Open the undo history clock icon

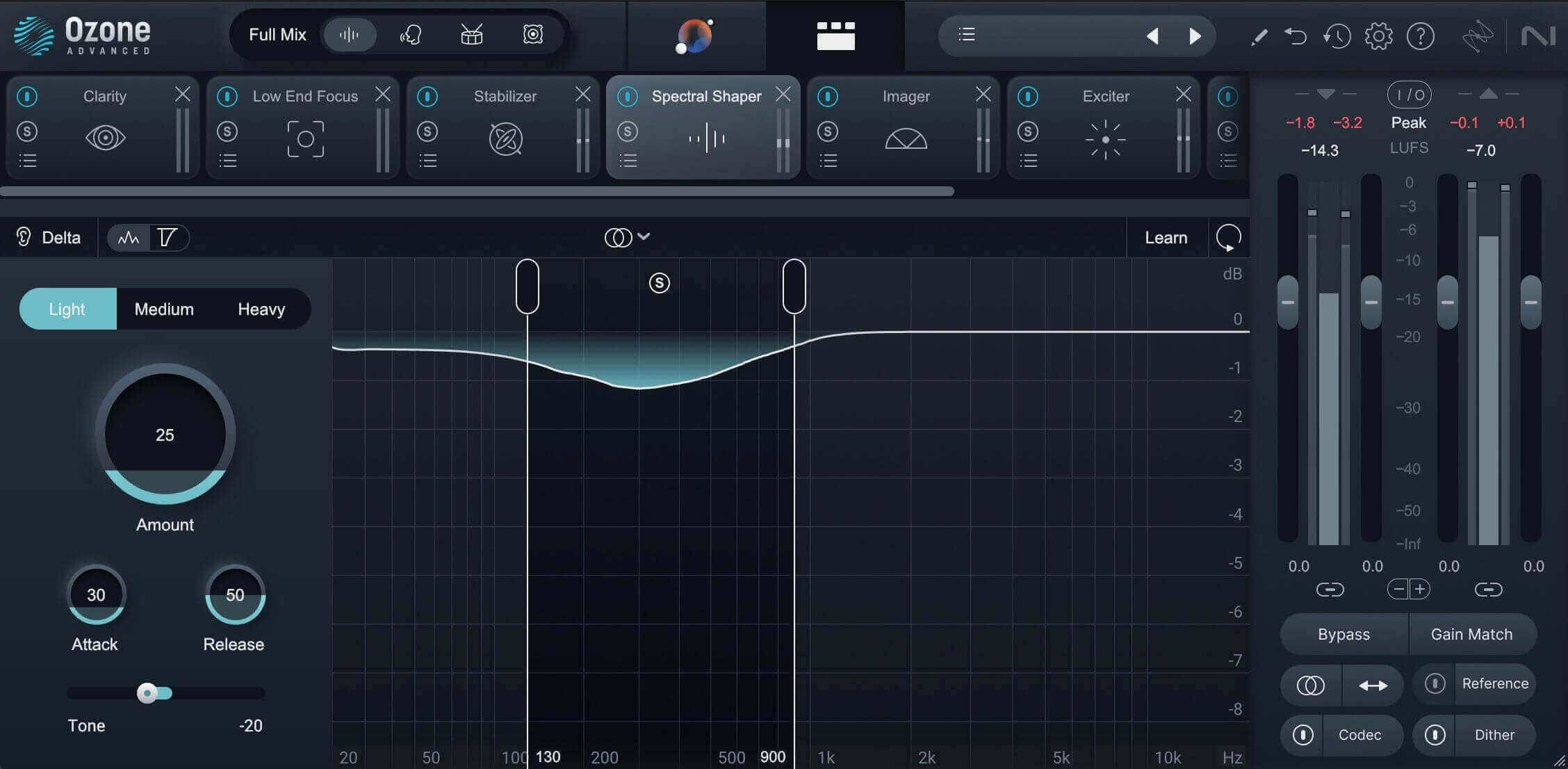(1337, 35)
